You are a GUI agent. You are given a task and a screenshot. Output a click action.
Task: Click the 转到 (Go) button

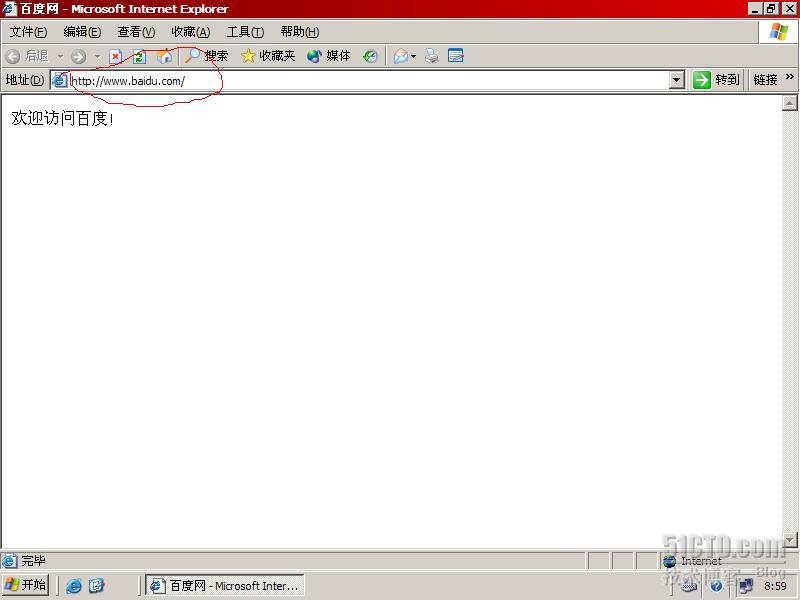tap(716, 80)
